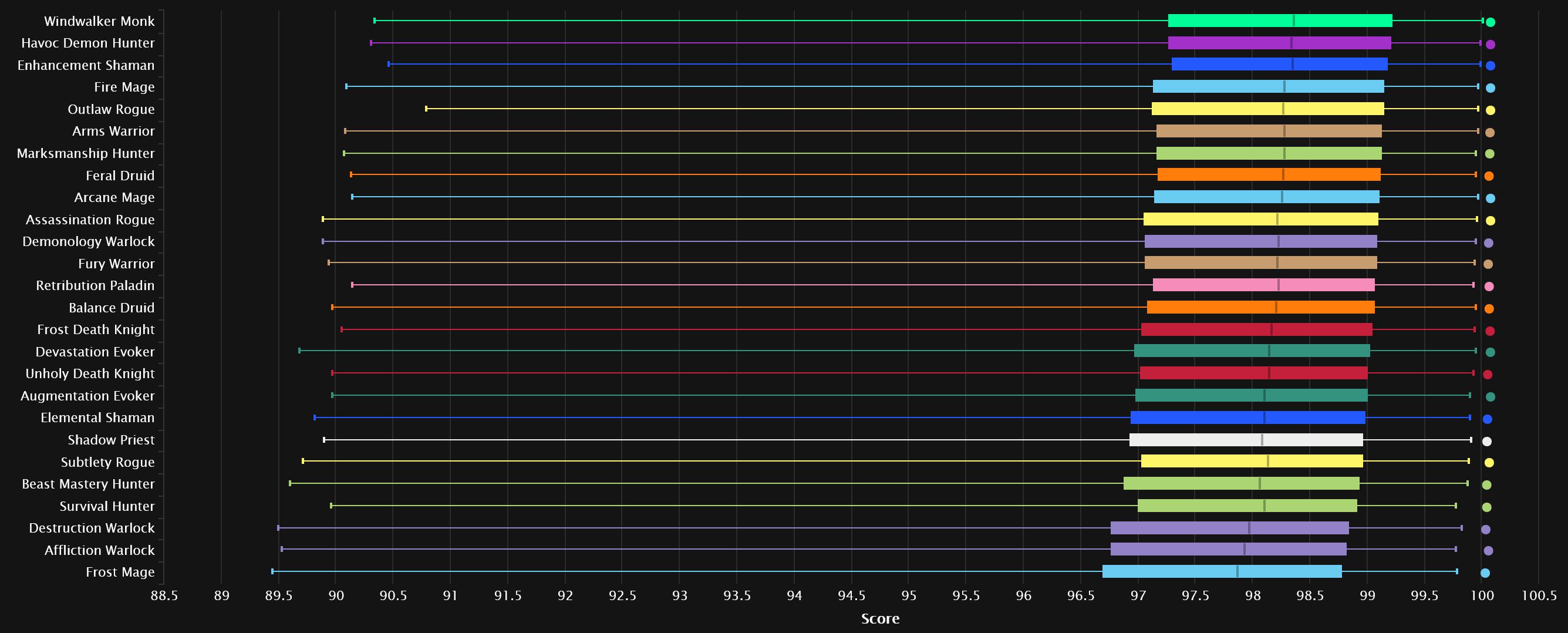
Task: Click the Demonology Warlock label
Action: coord(88,242)
